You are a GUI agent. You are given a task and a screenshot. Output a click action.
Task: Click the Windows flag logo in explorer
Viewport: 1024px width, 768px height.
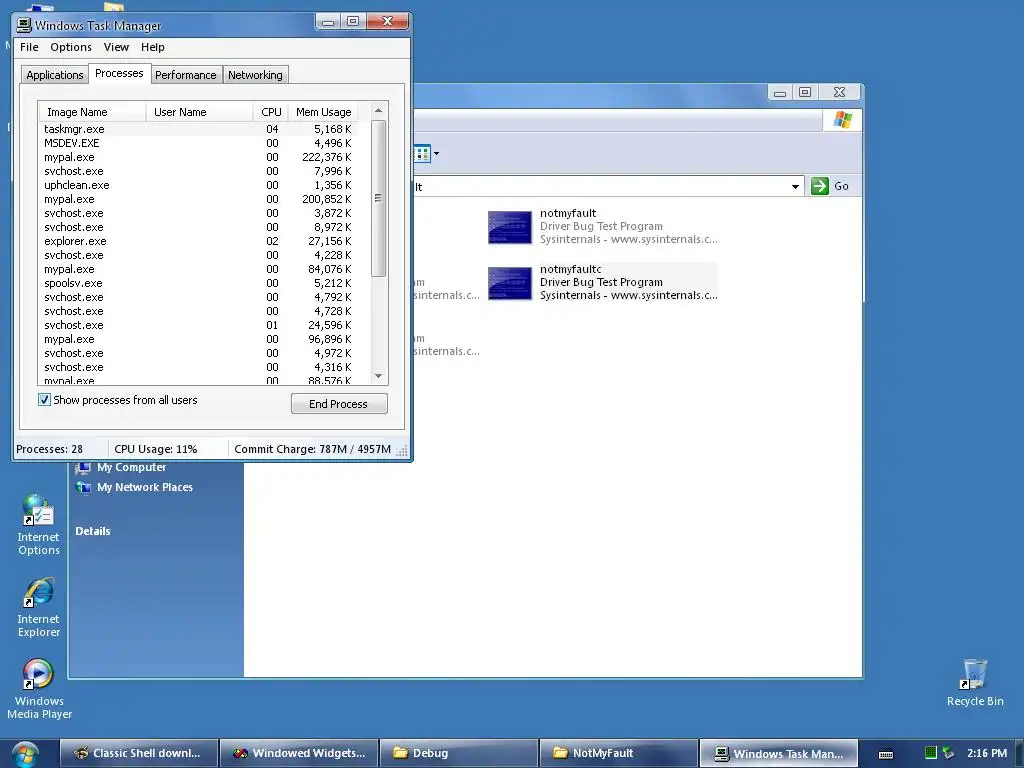tap(842, 120)
